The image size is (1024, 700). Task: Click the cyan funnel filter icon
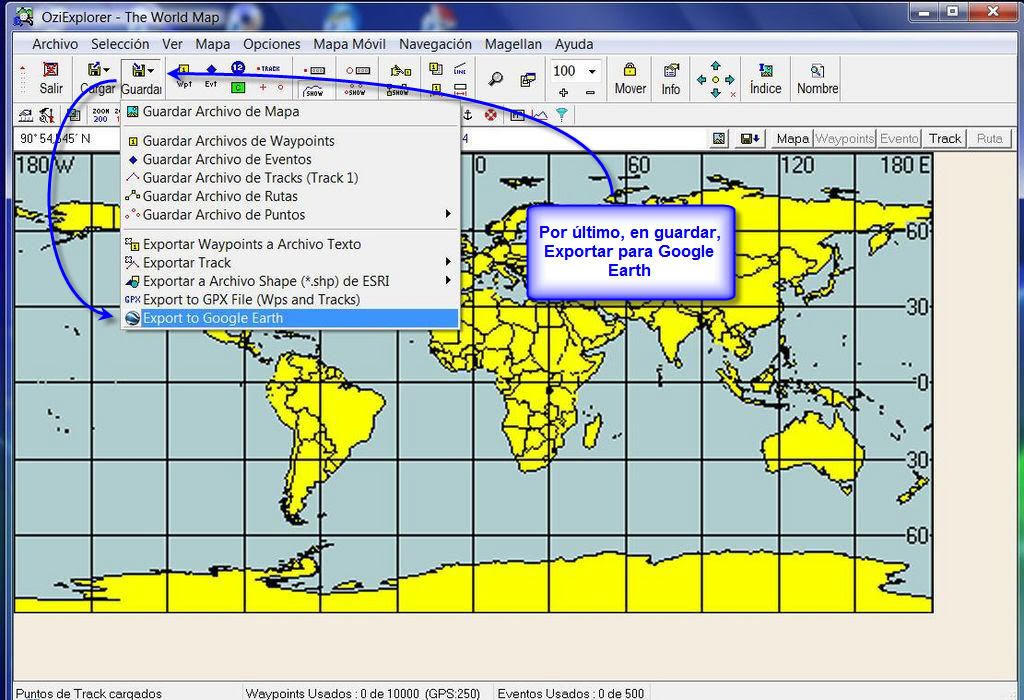[x=562, y=116]
